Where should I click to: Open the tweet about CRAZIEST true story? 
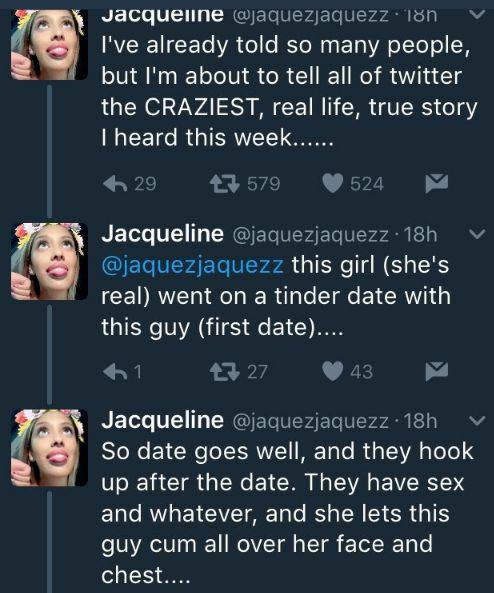pos(289,92)
